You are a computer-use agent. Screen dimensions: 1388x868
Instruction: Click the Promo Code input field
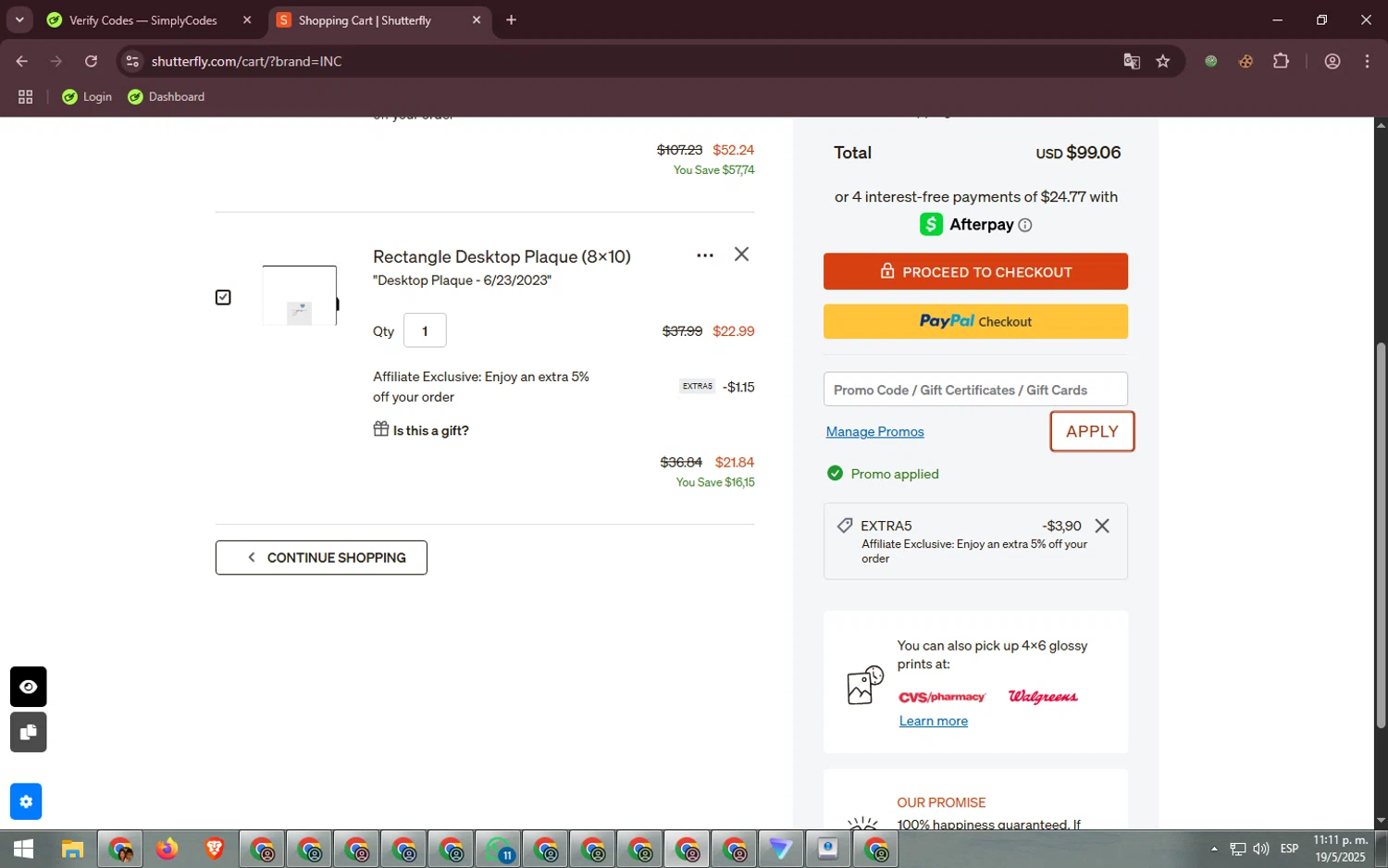975,390
